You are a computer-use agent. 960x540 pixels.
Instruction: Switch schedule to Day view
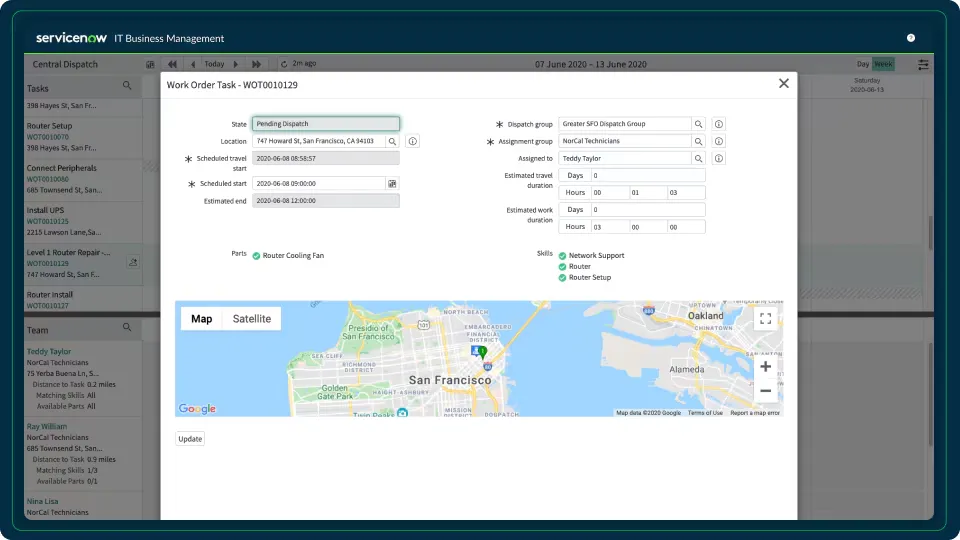863,64
